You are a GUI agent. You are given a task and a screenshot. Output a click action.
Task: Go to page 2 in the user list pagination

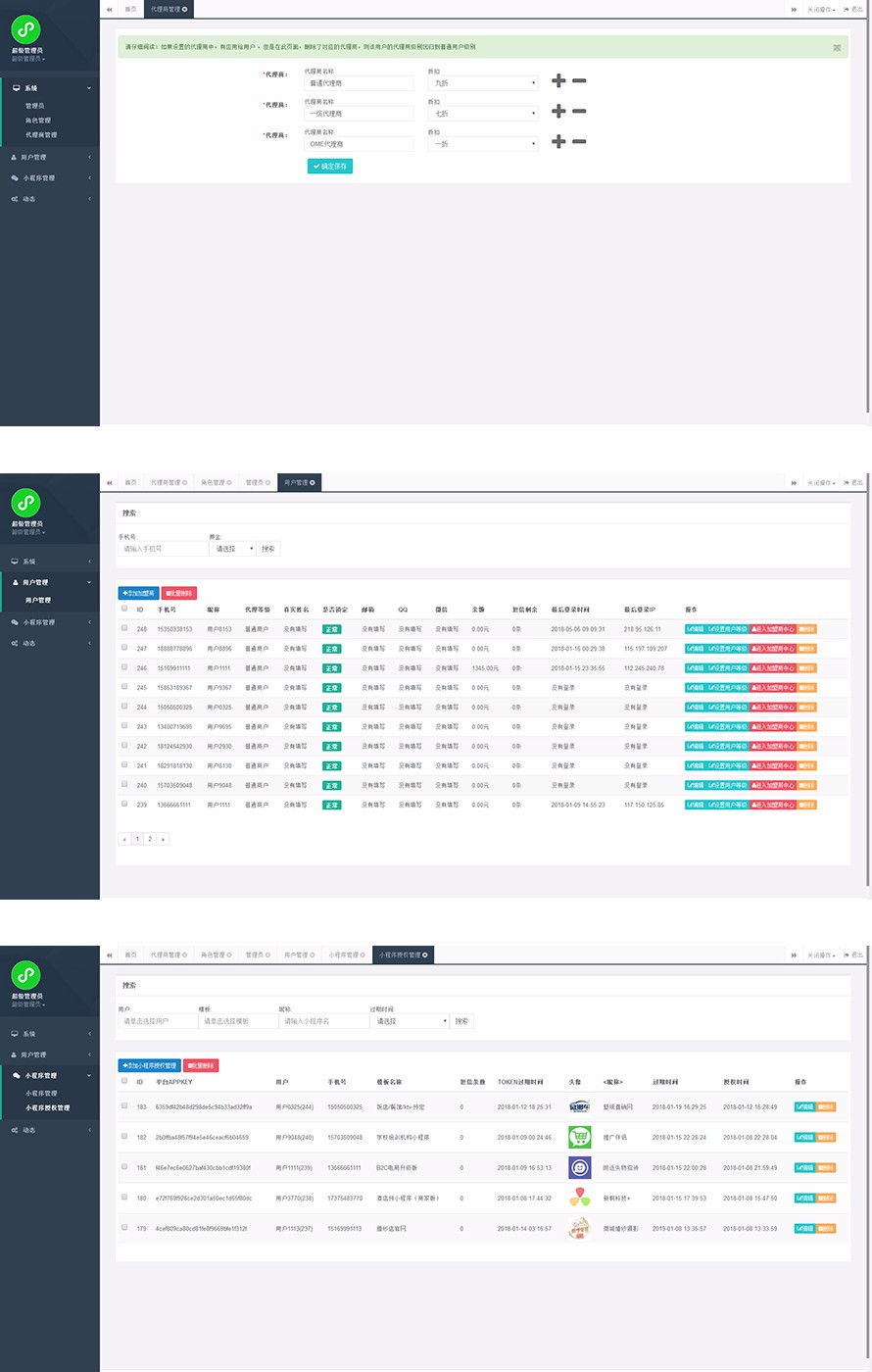(150, 839)
